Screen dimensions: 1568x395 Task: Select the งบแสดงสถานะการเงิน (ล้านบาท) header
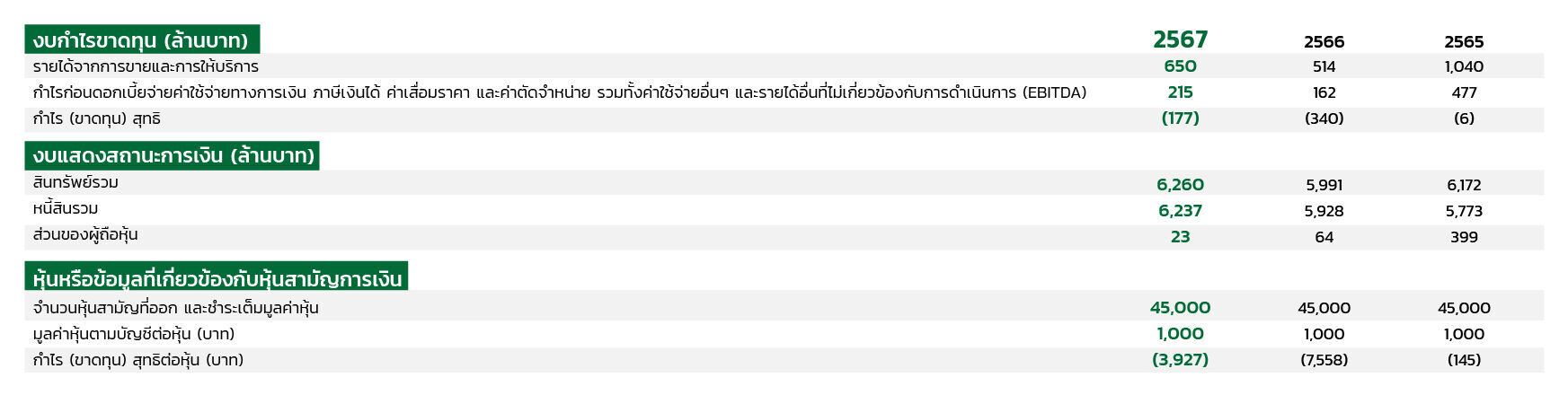(172, 155)
